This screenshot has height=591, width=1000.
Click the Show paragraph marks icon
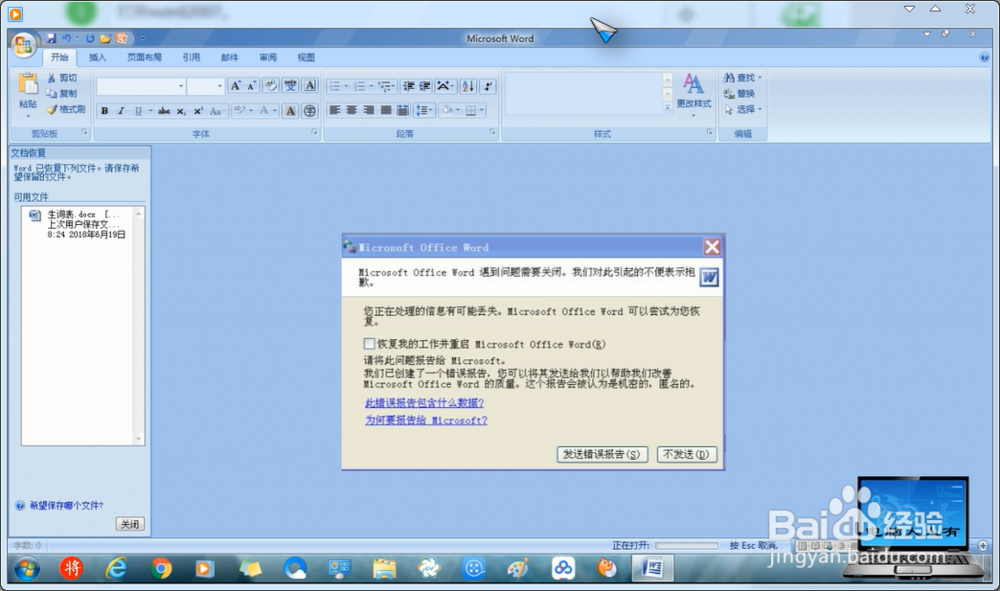487,86
